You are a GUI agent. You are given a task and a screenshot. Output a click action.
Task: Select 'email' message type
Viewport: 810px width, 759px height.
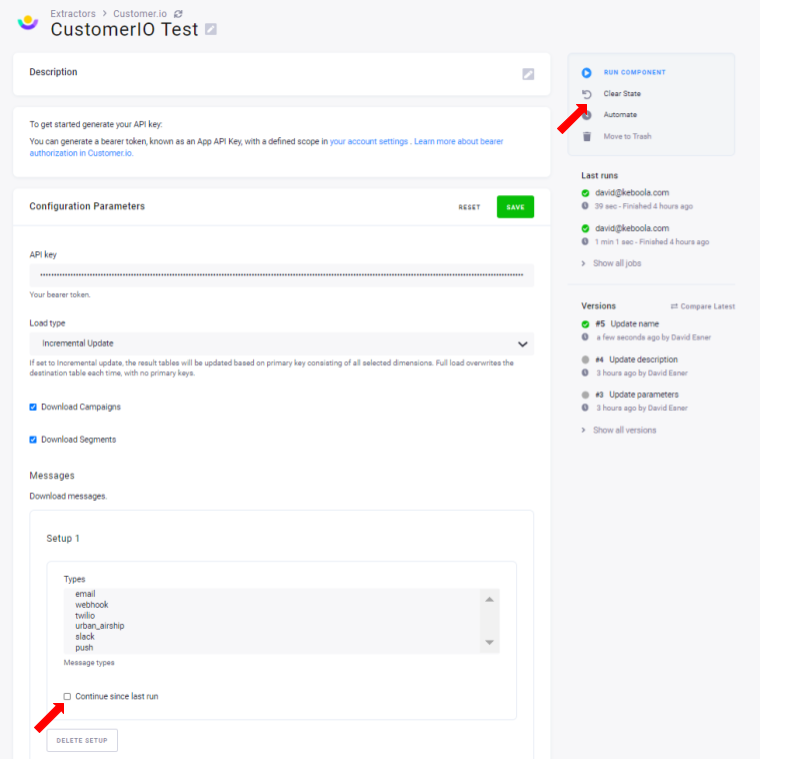point(85,594)
